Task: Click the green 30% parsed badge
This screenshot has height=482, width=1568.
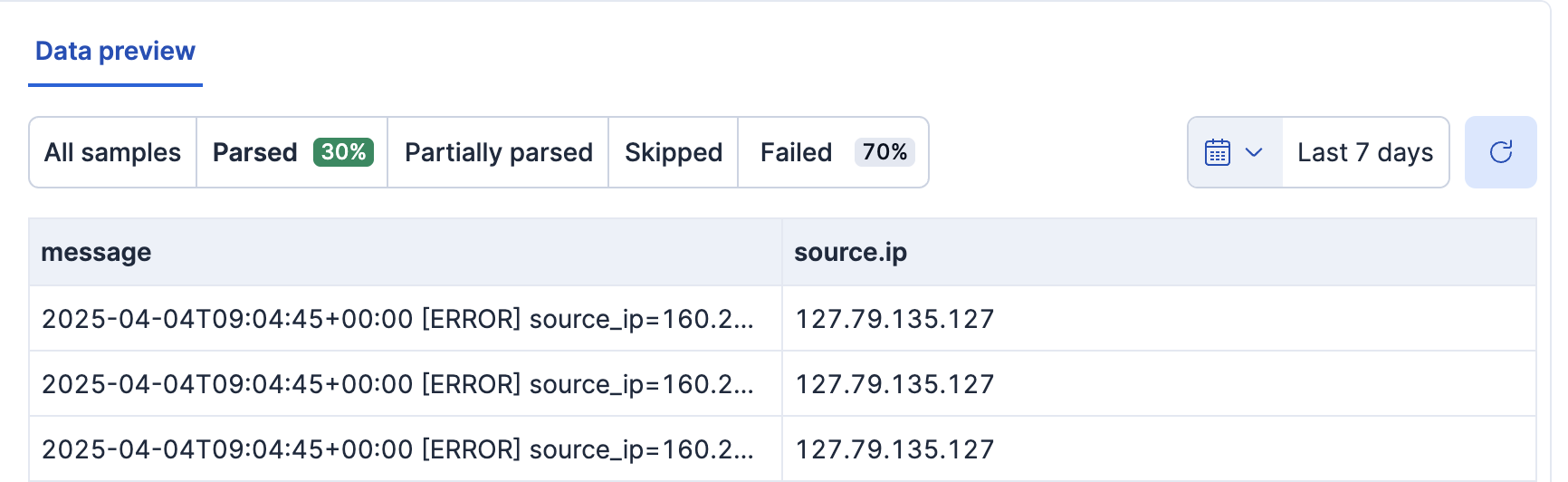Action: 343,152
